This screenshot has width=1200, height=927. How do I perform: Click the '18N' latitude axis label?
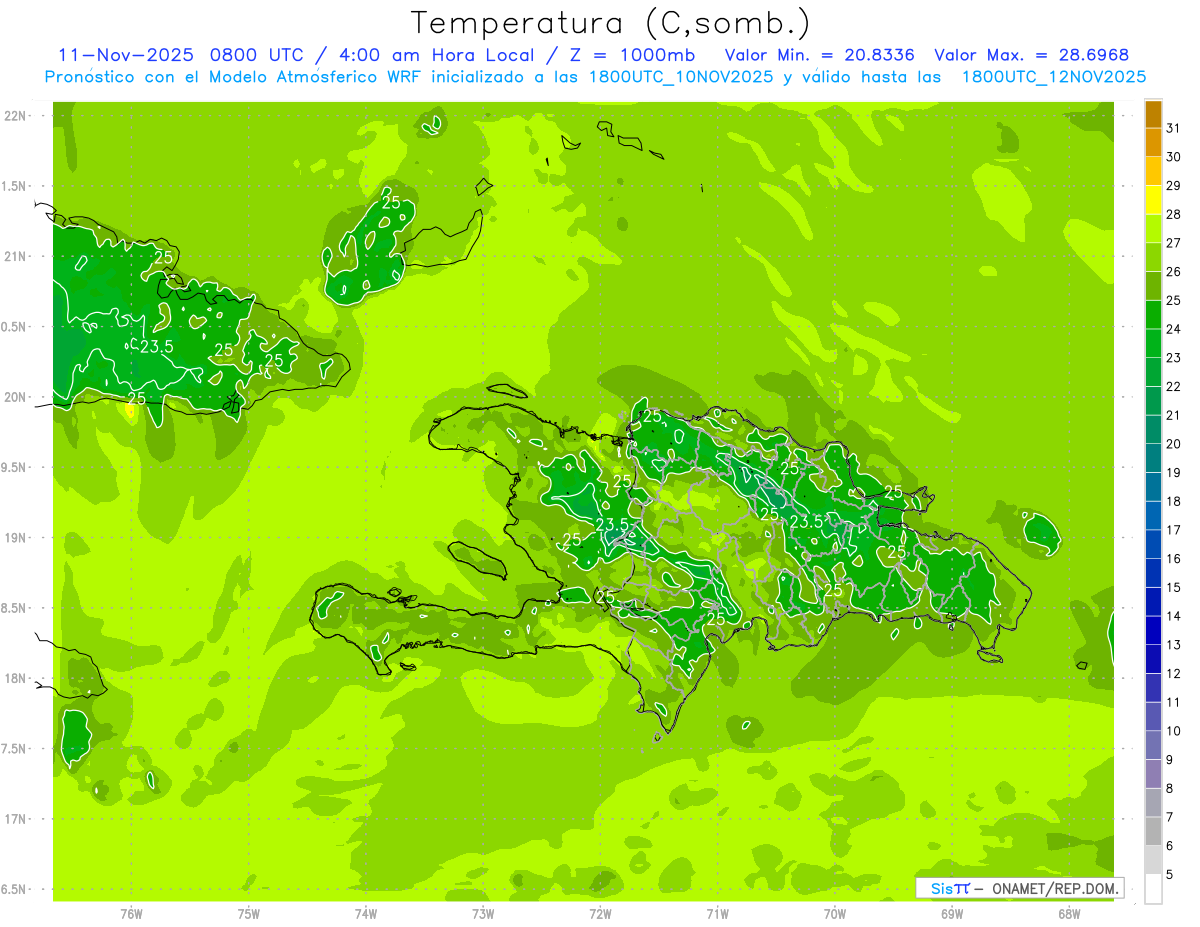16,678
